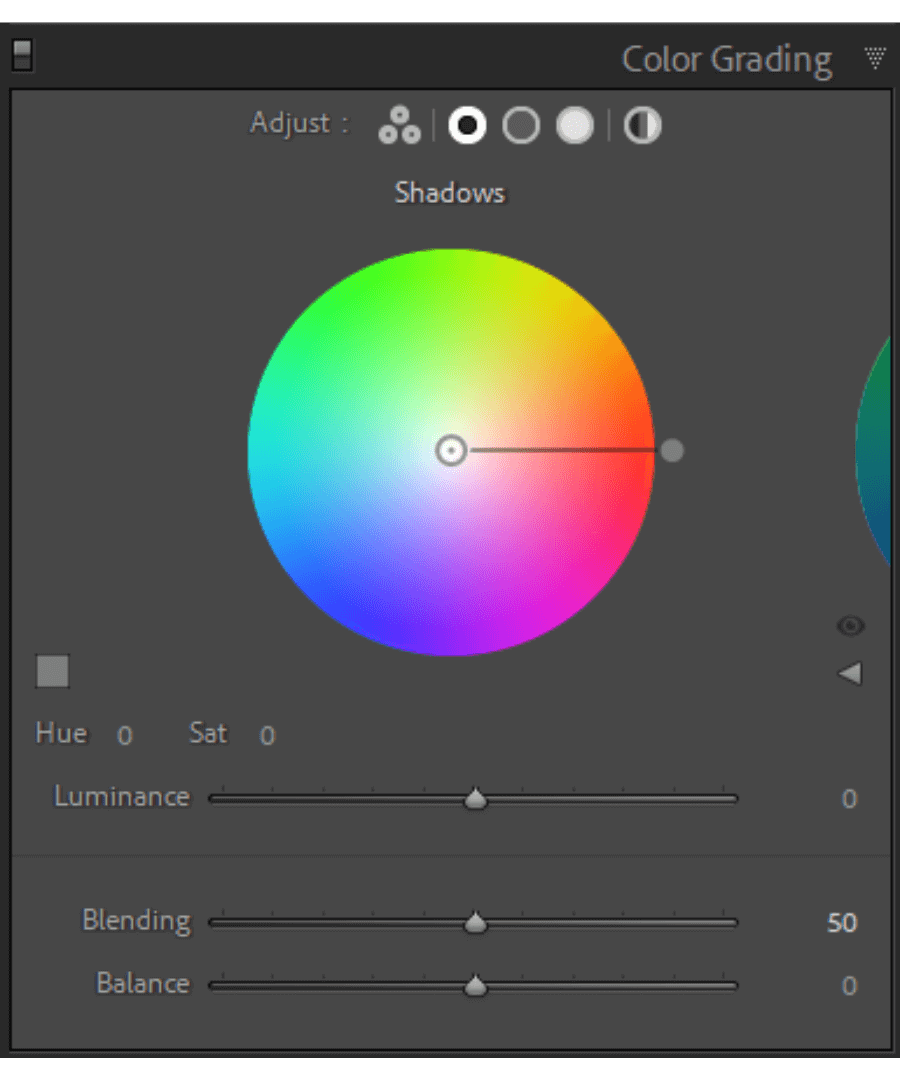Select the Global adjust icon
This screenshot has width=900, height=1080.
click(642, 125)
